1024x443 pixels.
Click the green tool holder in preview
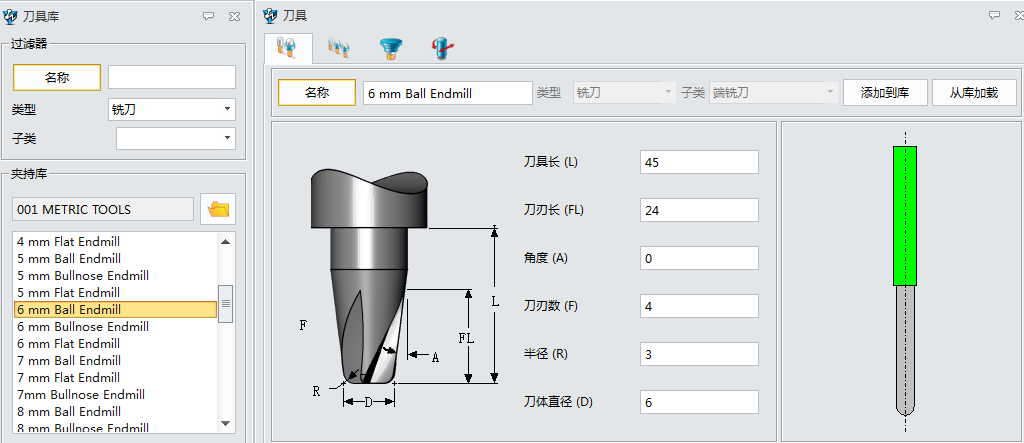[x=904, y=215]
